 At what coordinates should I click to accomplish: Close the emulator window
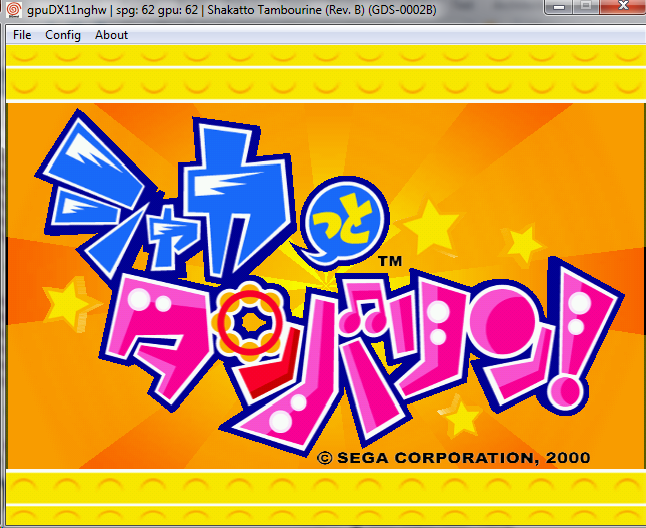[x=623, y=7]
